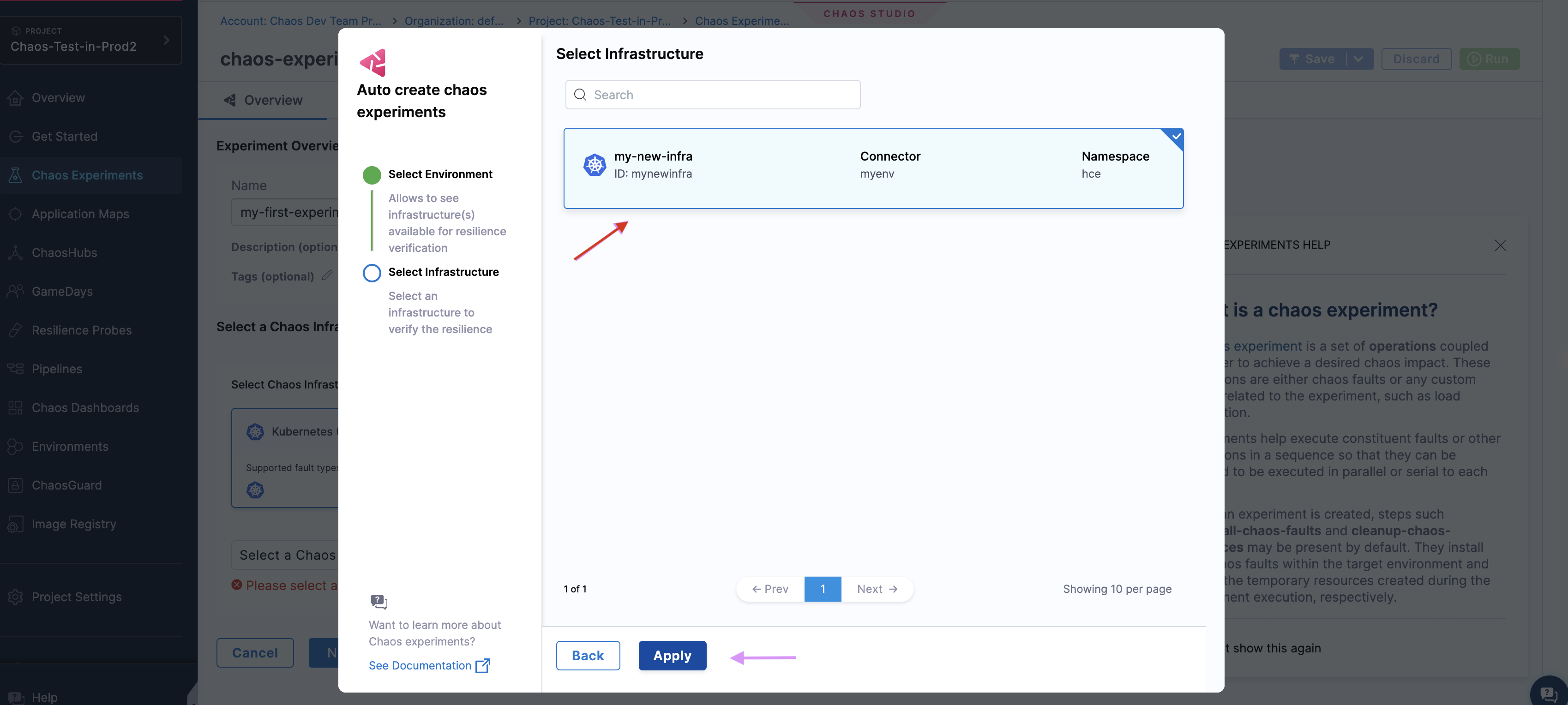Toggle the checkmark on my-new-infra card

1176,136
